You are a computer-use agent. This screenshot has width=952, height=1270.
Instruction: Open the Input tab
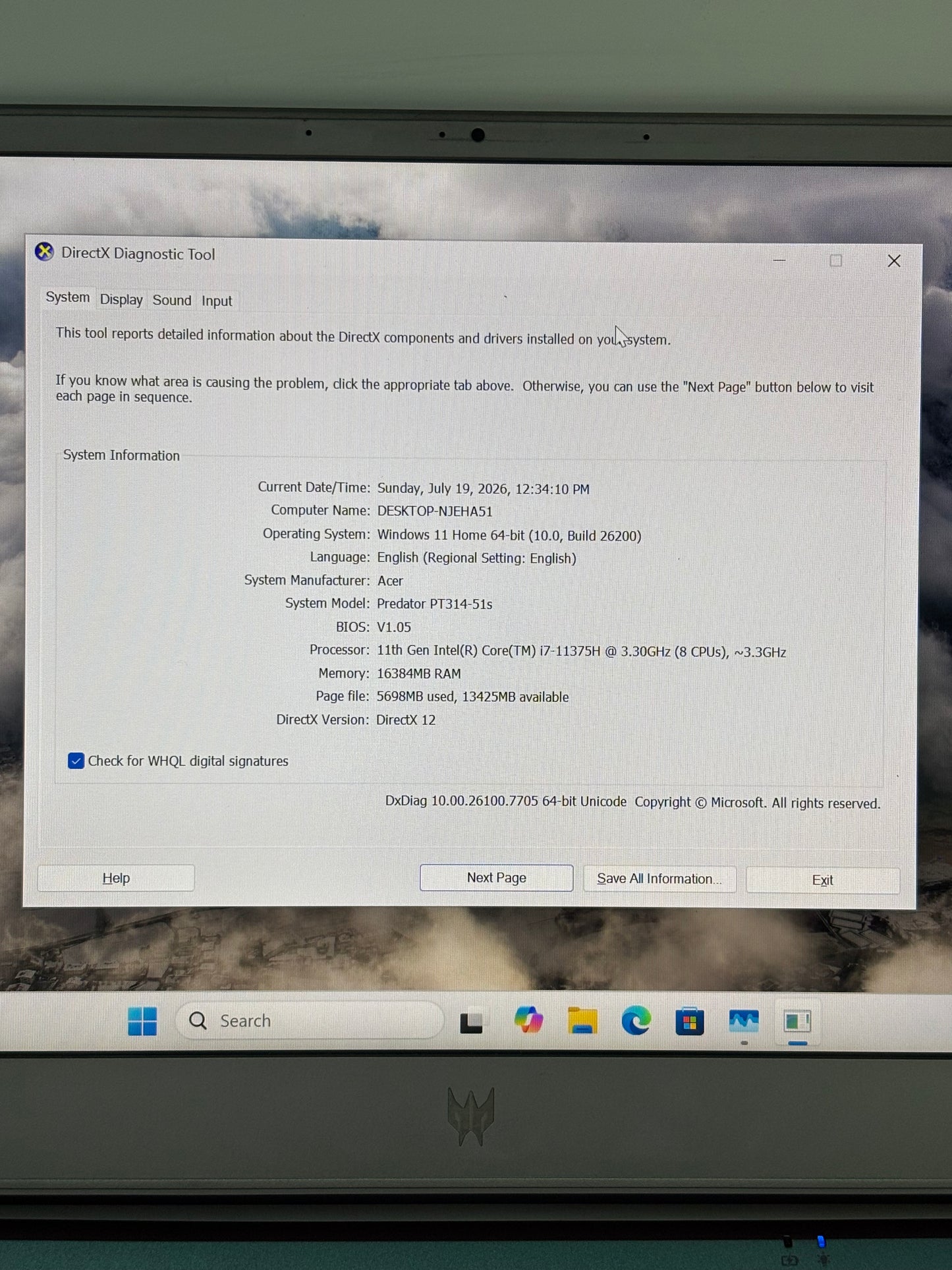click(217, 301)
